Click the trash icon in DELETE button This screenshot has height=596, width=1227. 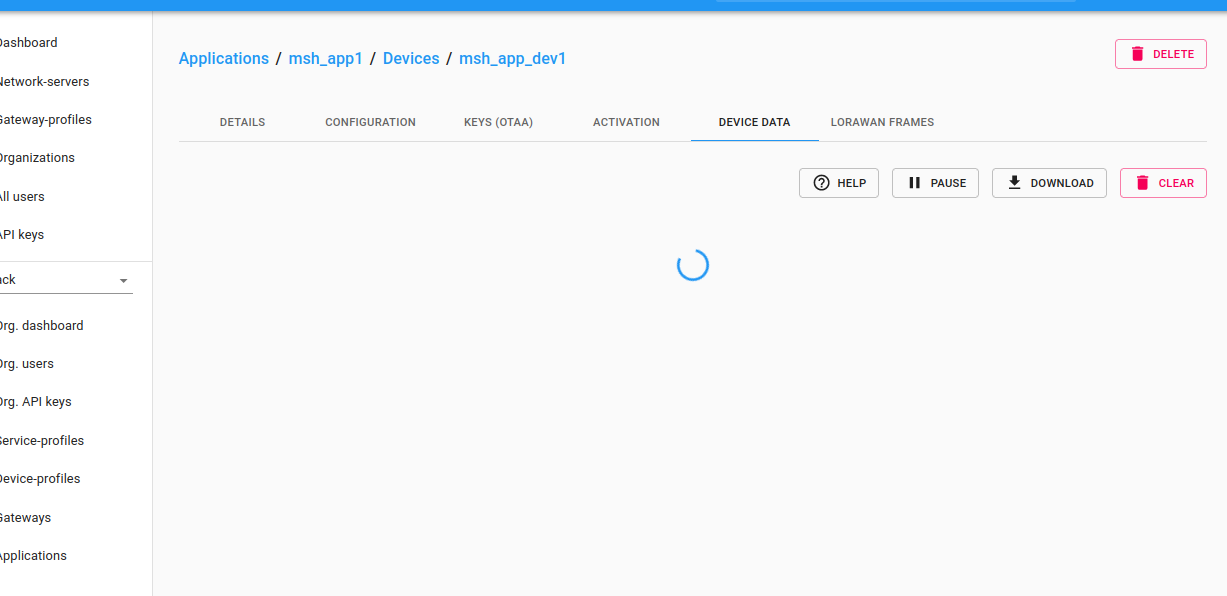tap(1137, 54)
